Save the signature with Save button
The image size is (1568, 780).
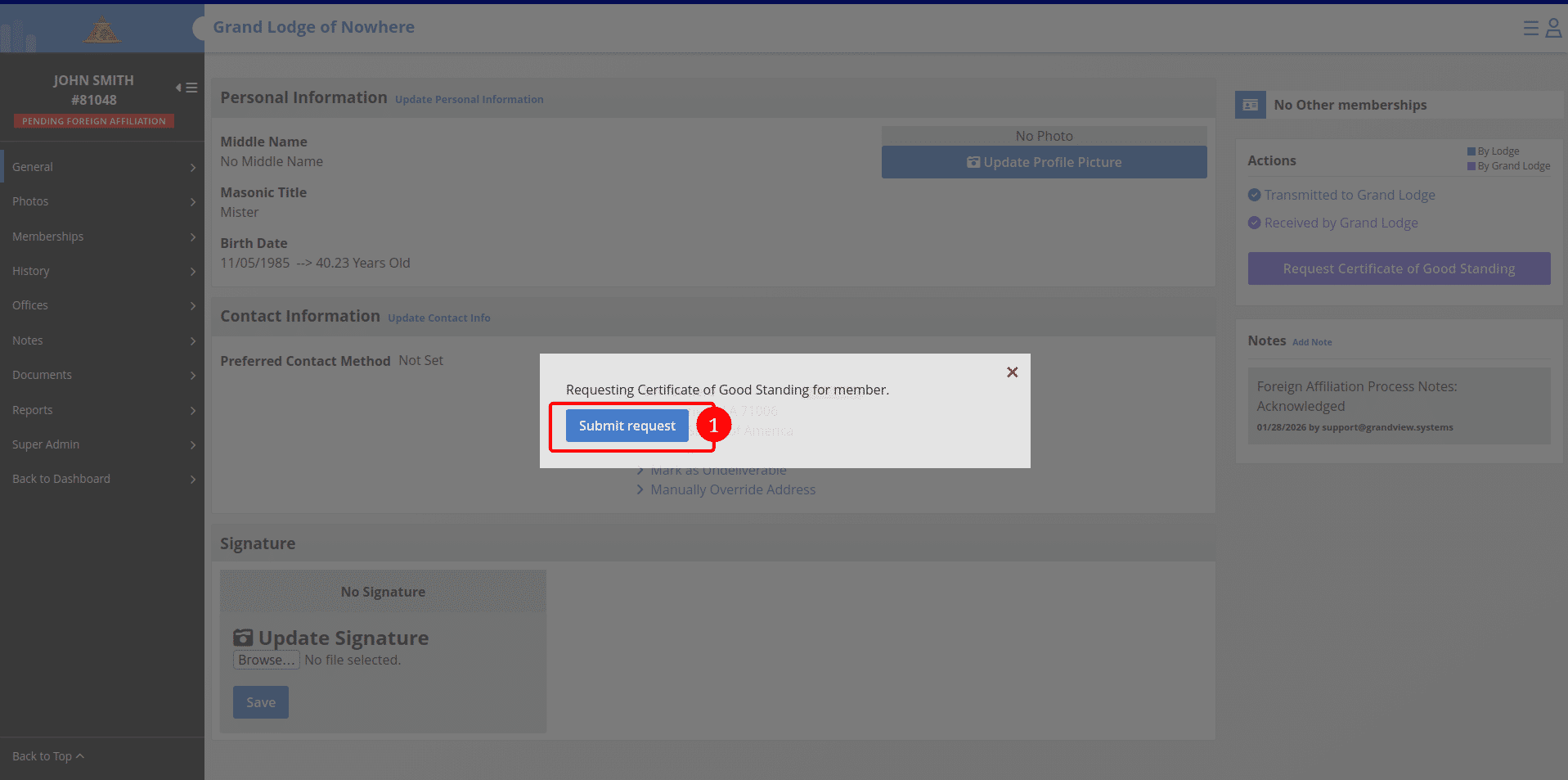point(261,702)
